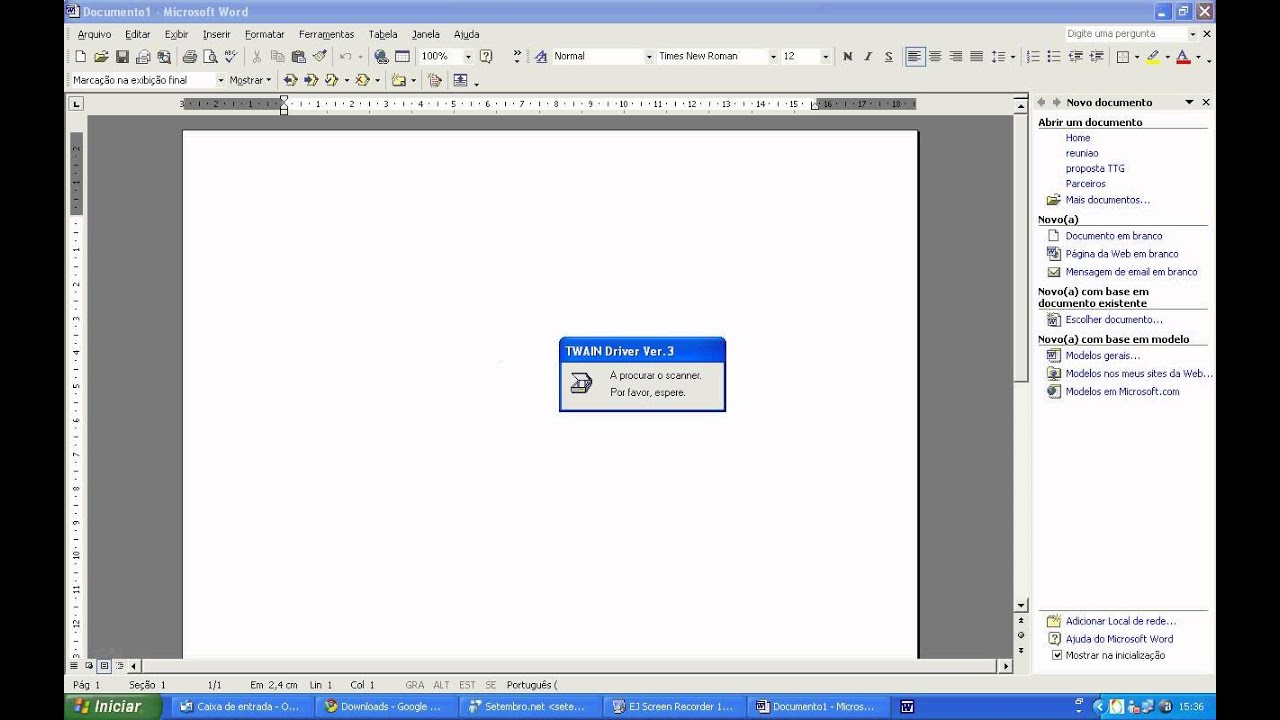Click the Digite uma pergunta help field
1280x720 pixels.
tap(1125, 34)
